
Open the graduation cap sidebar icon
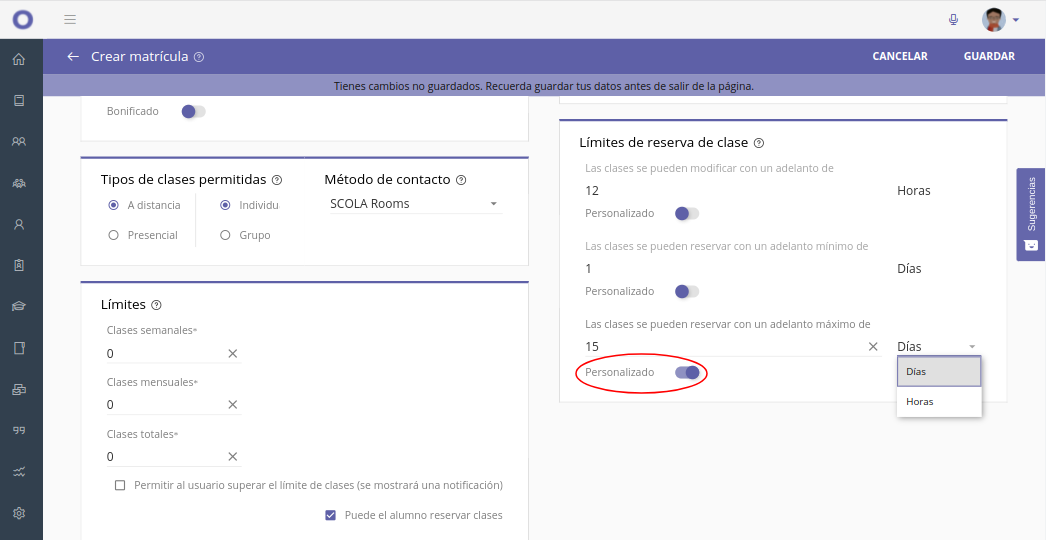[x=18, y=307]
